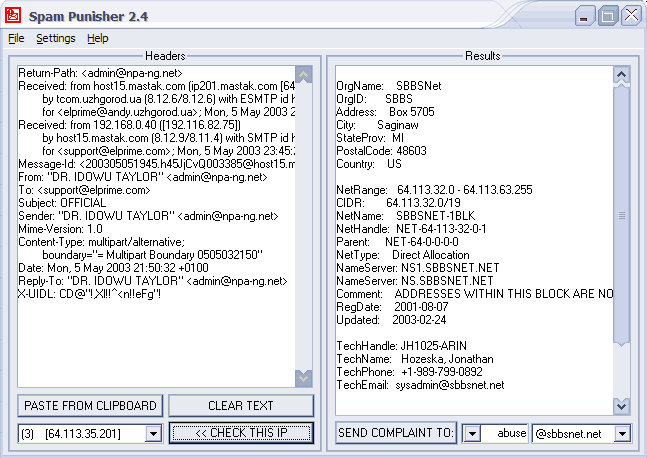
Task: Click the CHECK THIS IP button
Action: (241, 433)
